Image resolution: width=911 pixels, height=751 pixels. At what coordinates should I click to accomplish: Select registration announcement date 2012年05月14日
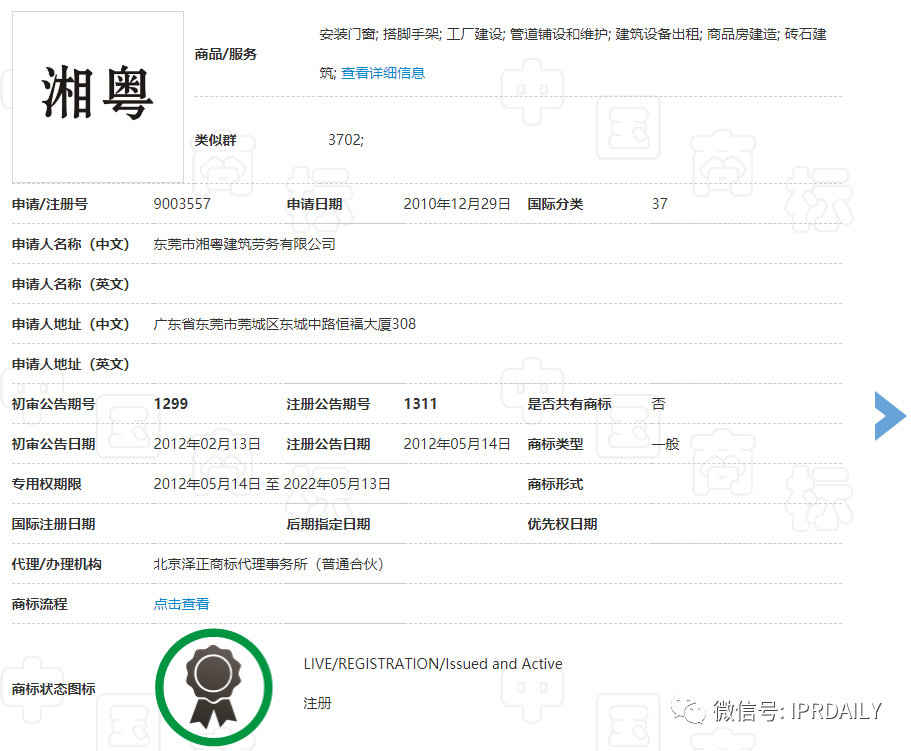pos(457,444)
